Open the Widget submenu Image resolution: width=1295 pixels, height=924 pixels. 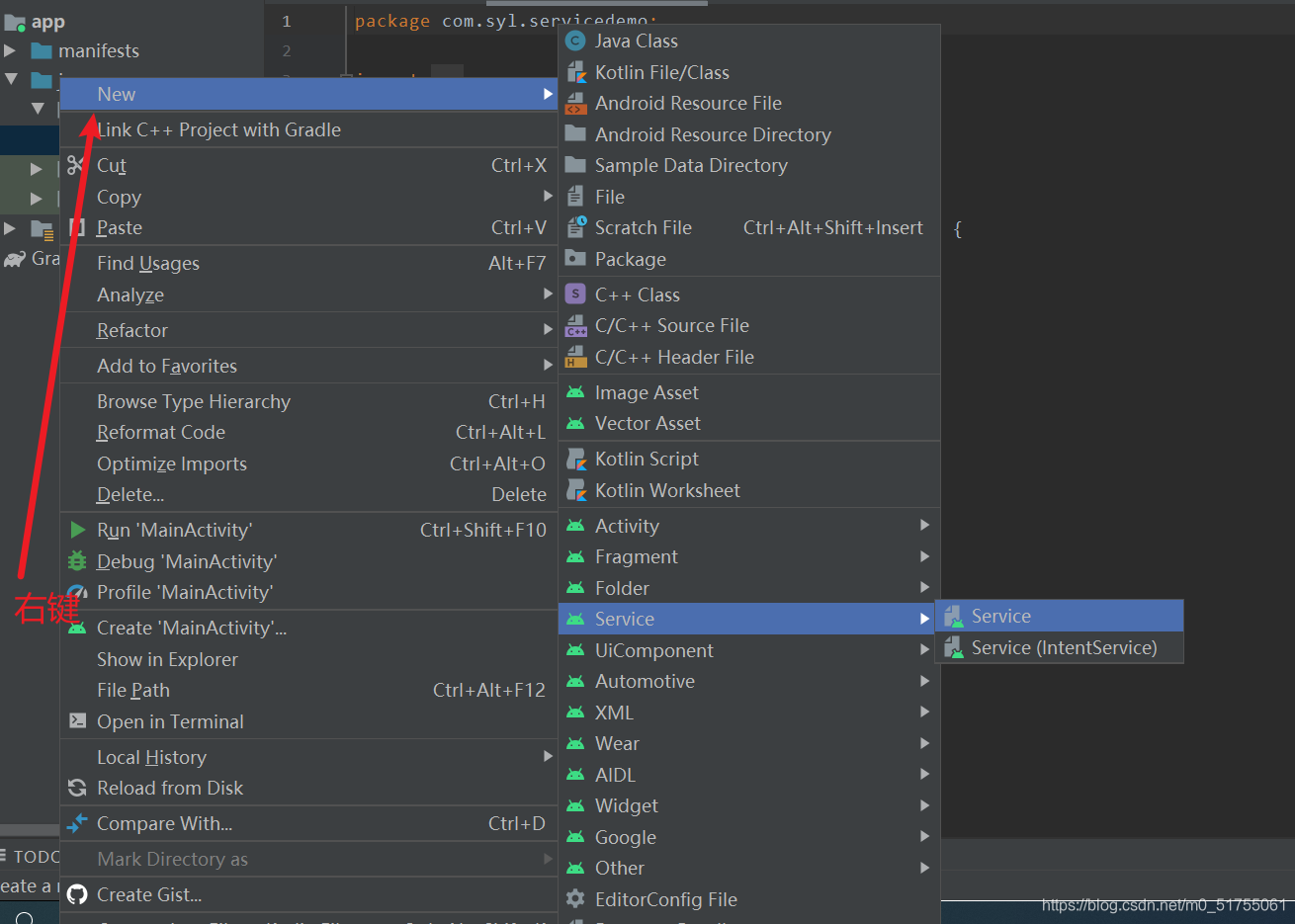[749, 805]
